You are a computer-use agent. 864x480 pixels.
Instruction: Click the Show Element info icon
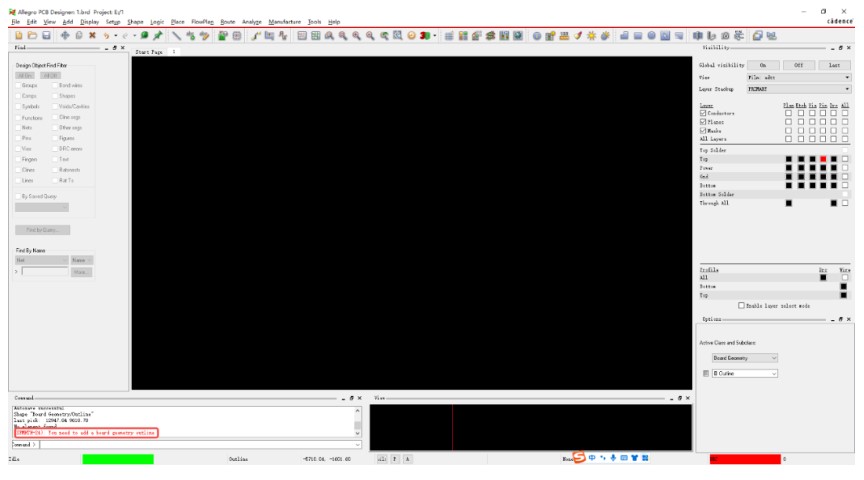click(x=537, y=36)
